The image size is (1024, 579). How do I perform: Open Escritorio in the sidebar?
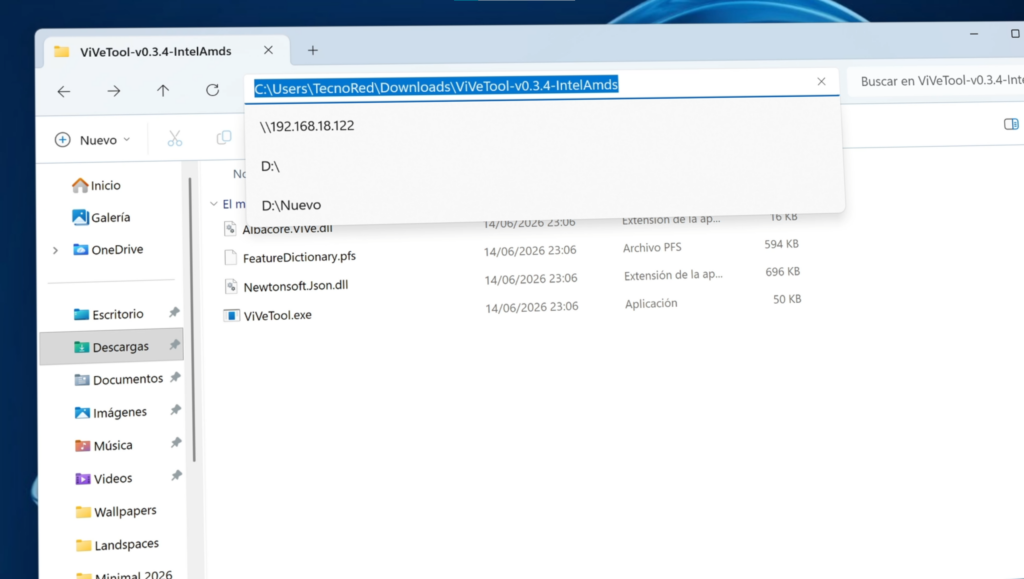click(108, 315)
